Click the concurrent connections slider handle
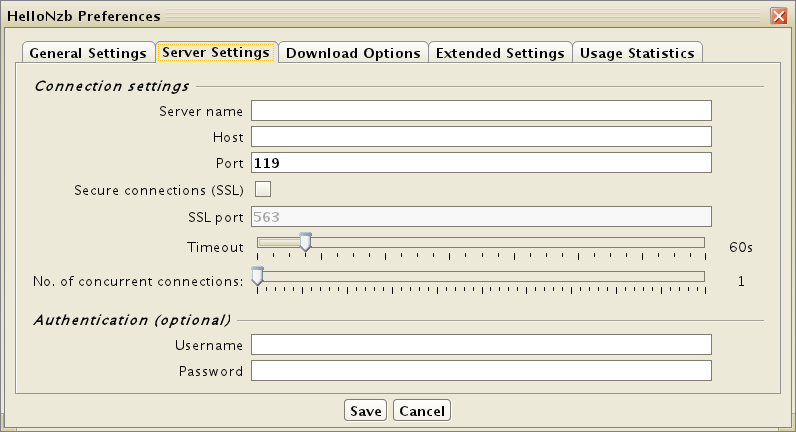The image size is (796, 432). [258, 276]
